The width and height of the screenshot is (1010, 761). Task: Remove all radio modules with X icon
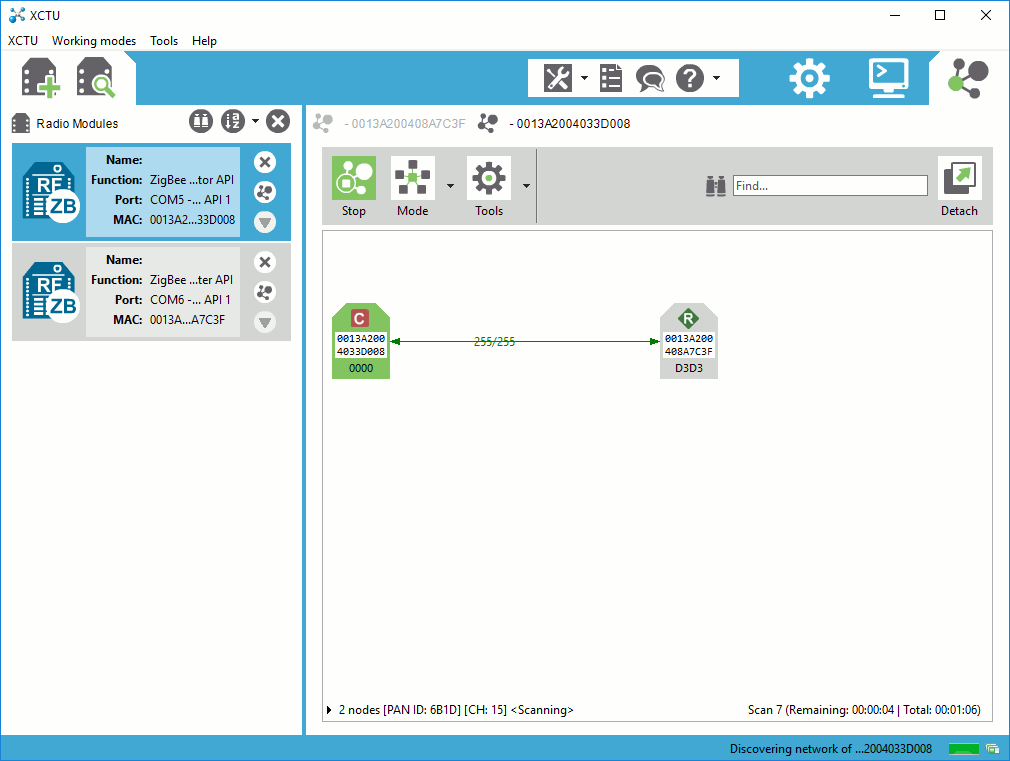tap(278, 121)
